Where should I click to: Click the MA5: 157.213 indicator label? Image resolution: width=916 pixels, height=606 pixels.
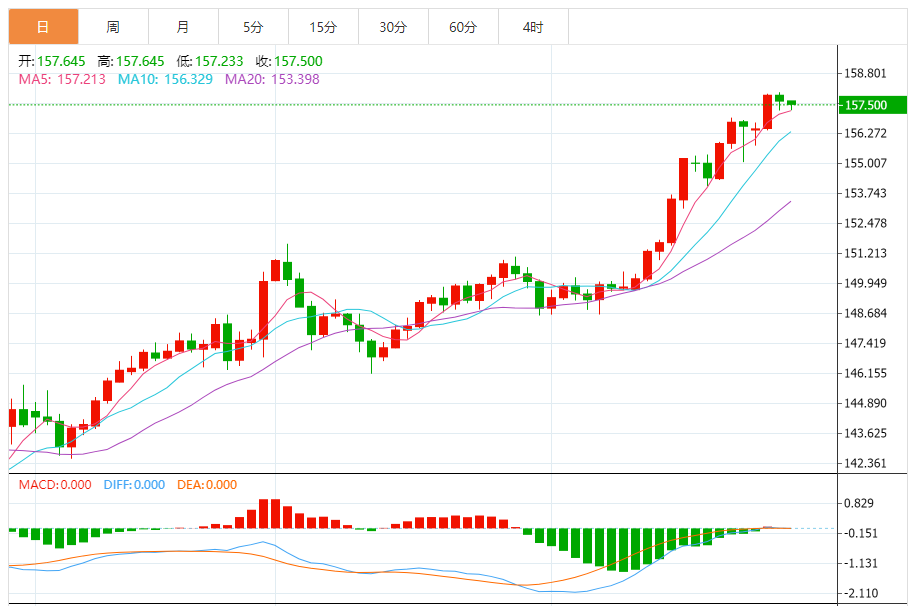pos(62,79)
